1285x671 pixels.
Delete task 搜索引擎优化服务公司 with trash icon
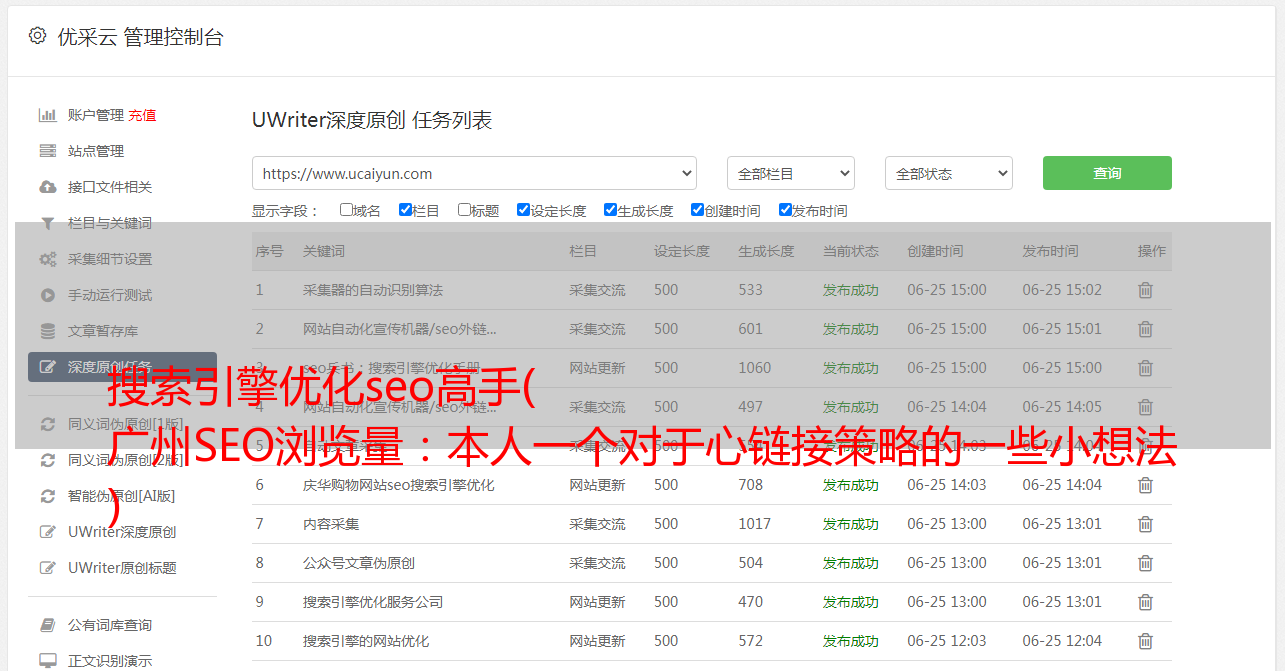(x=1145, y=602)
